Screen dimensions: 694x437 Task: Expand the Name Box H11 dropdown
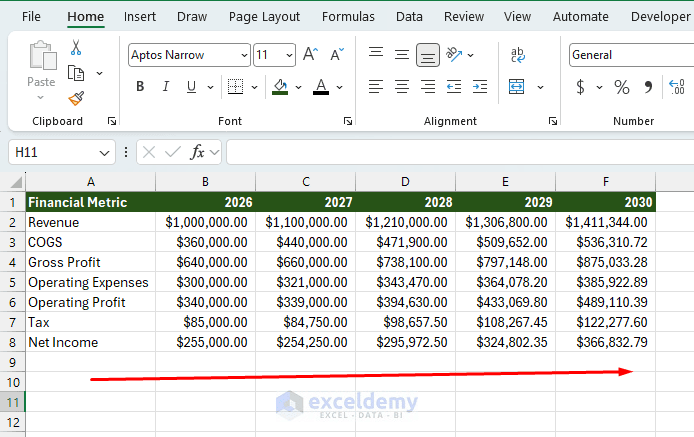tap(104, 153)
